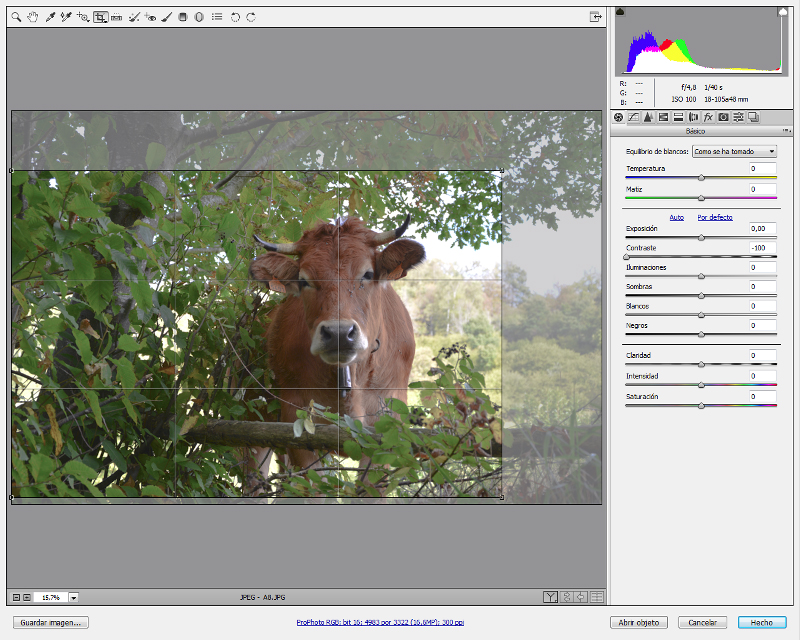Switch to the Tone Curve tab
The height and width of the screenshot is (640, 800).
coord(633,117)
